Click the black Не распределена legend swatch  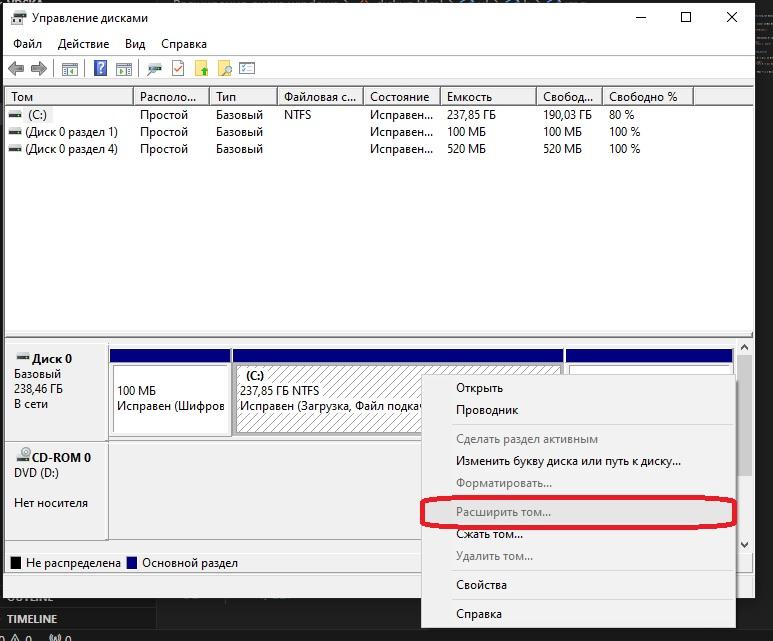point(16,563)
